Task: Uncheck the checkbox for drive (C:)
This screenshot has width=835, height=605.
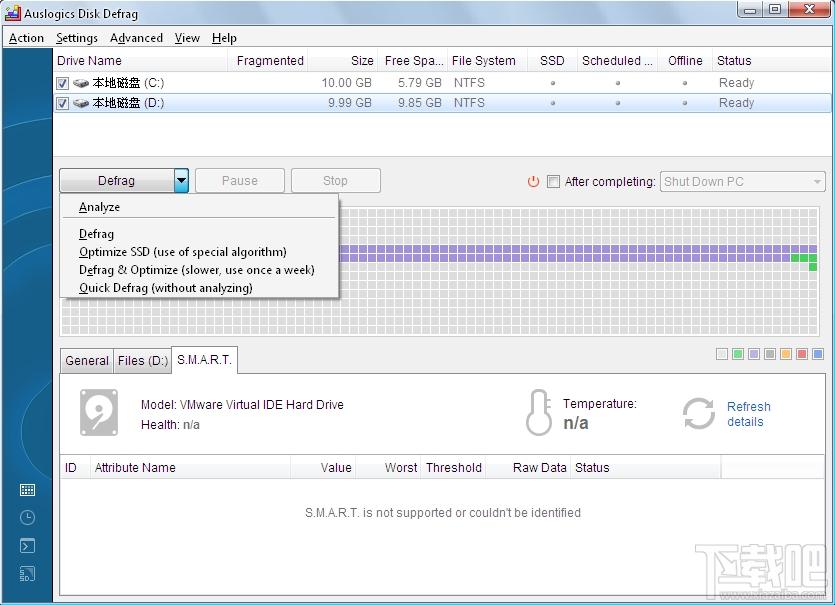Action: (x=62, y=83)
